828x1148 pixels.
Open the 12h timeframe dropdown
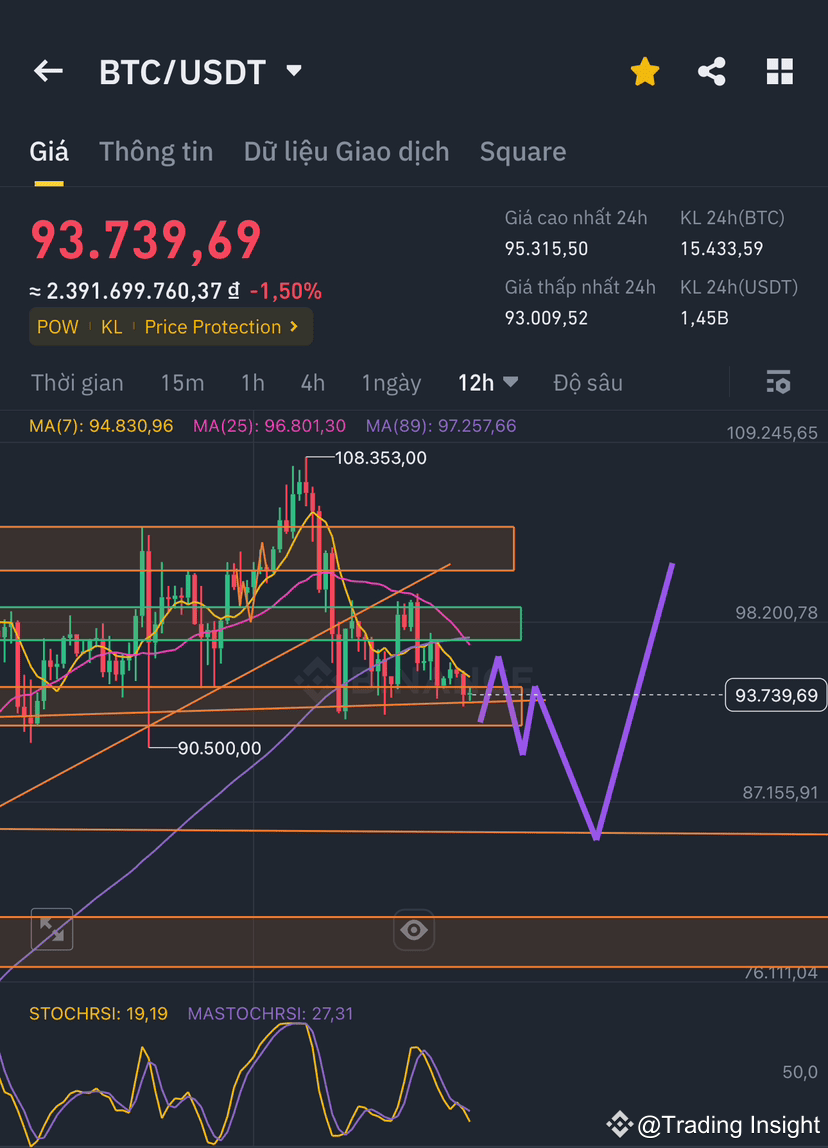click(488, 382)
